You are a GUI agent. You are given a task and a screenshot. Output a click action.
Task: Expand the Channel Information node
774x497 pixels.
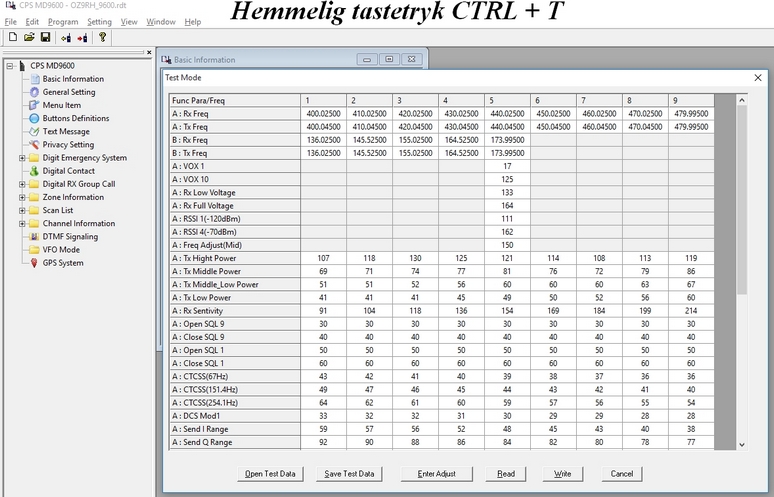22,224
